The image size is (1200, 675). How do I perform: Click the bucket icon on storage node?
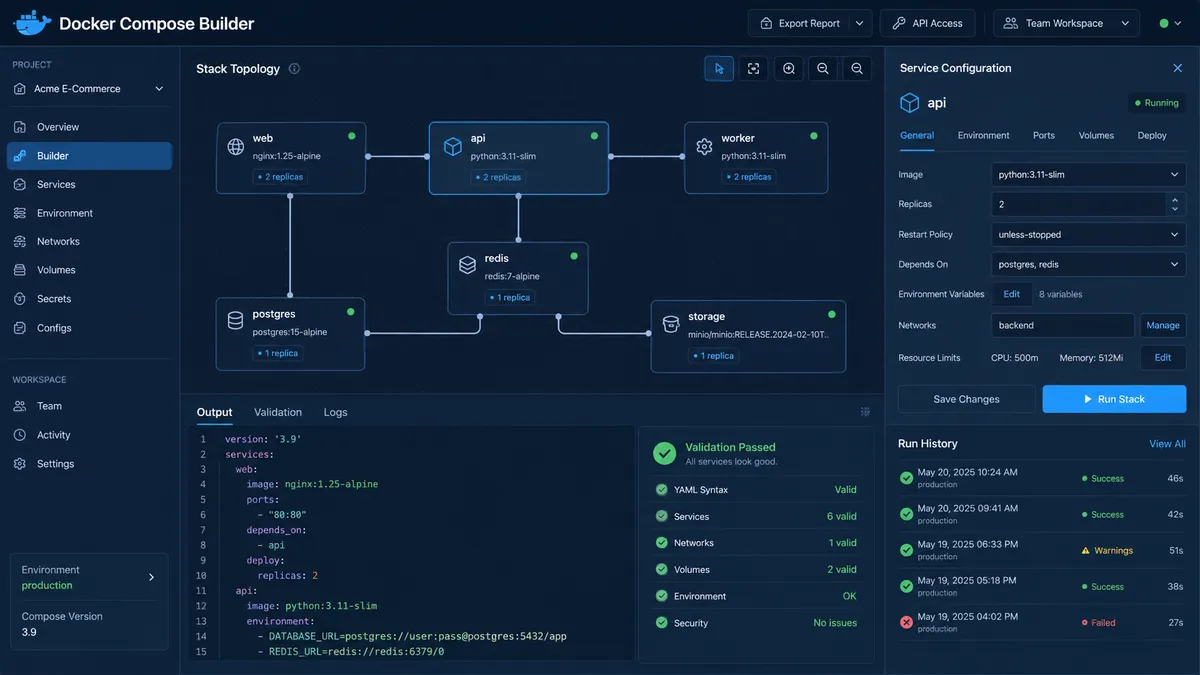coord(671,323)
